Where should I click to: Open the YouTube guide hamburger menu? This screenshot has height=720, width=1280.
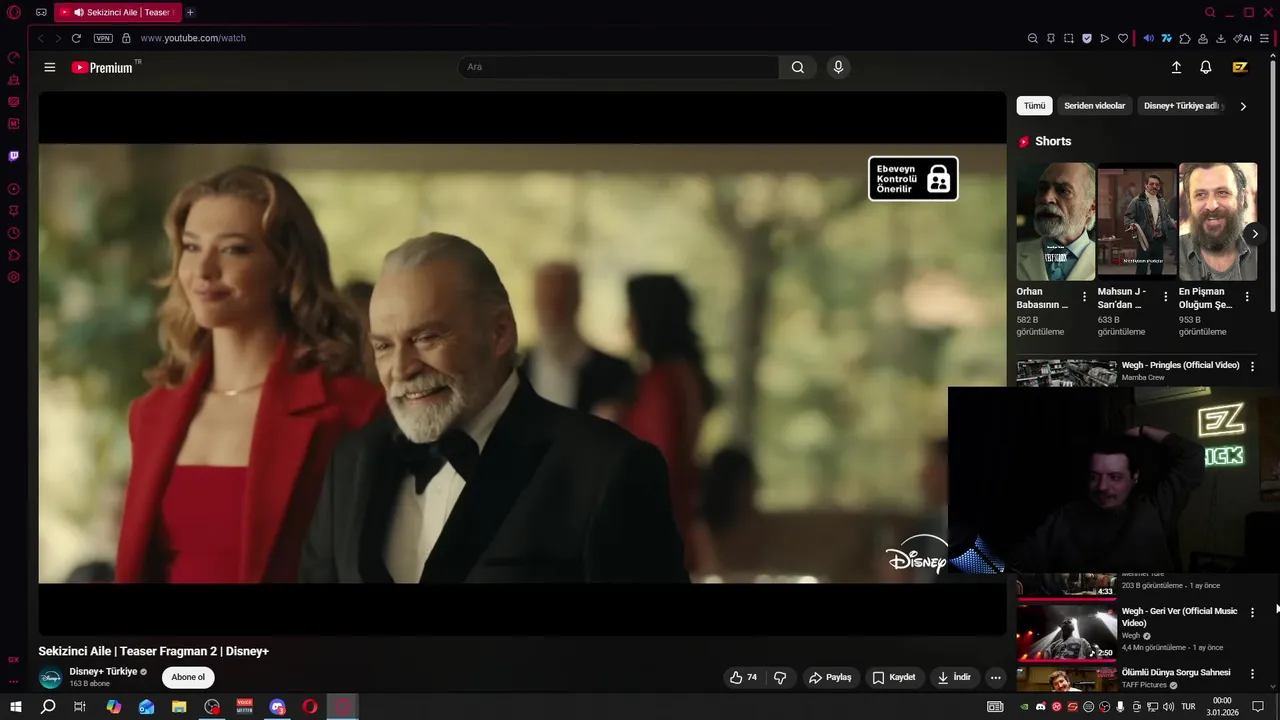point(50,67)
